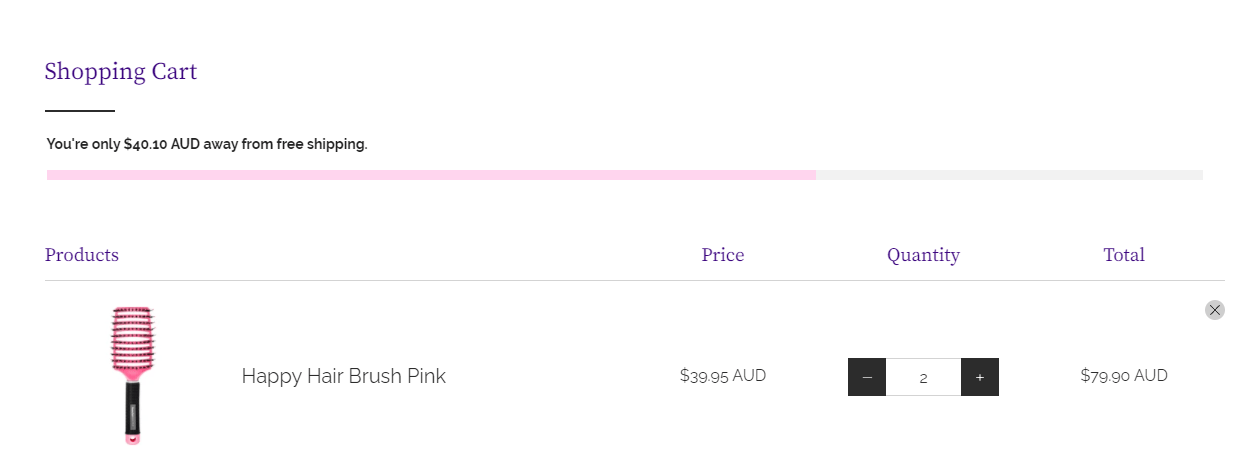Click the Price column header

click(x=722, y=255)
